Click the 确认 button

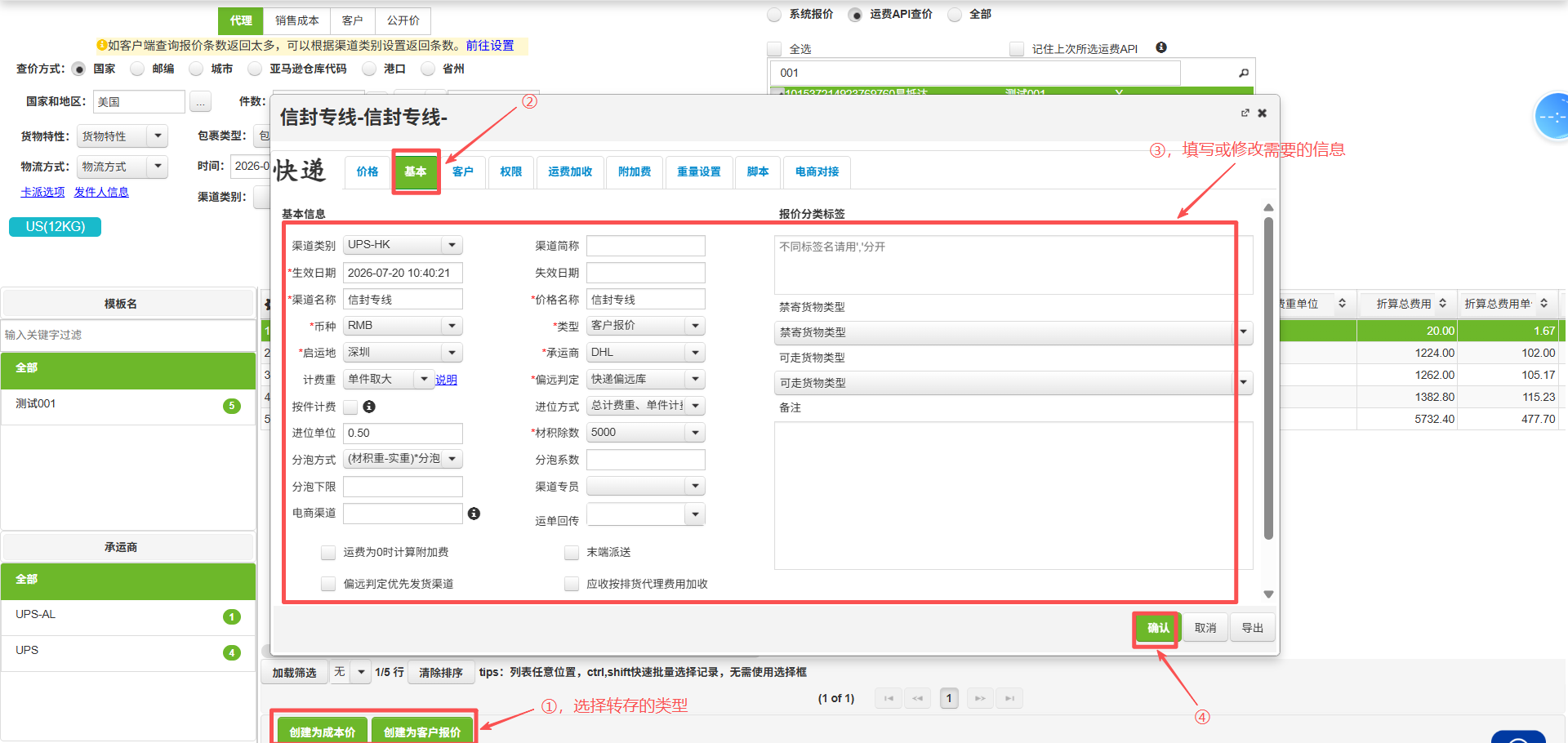point(1157,628)
